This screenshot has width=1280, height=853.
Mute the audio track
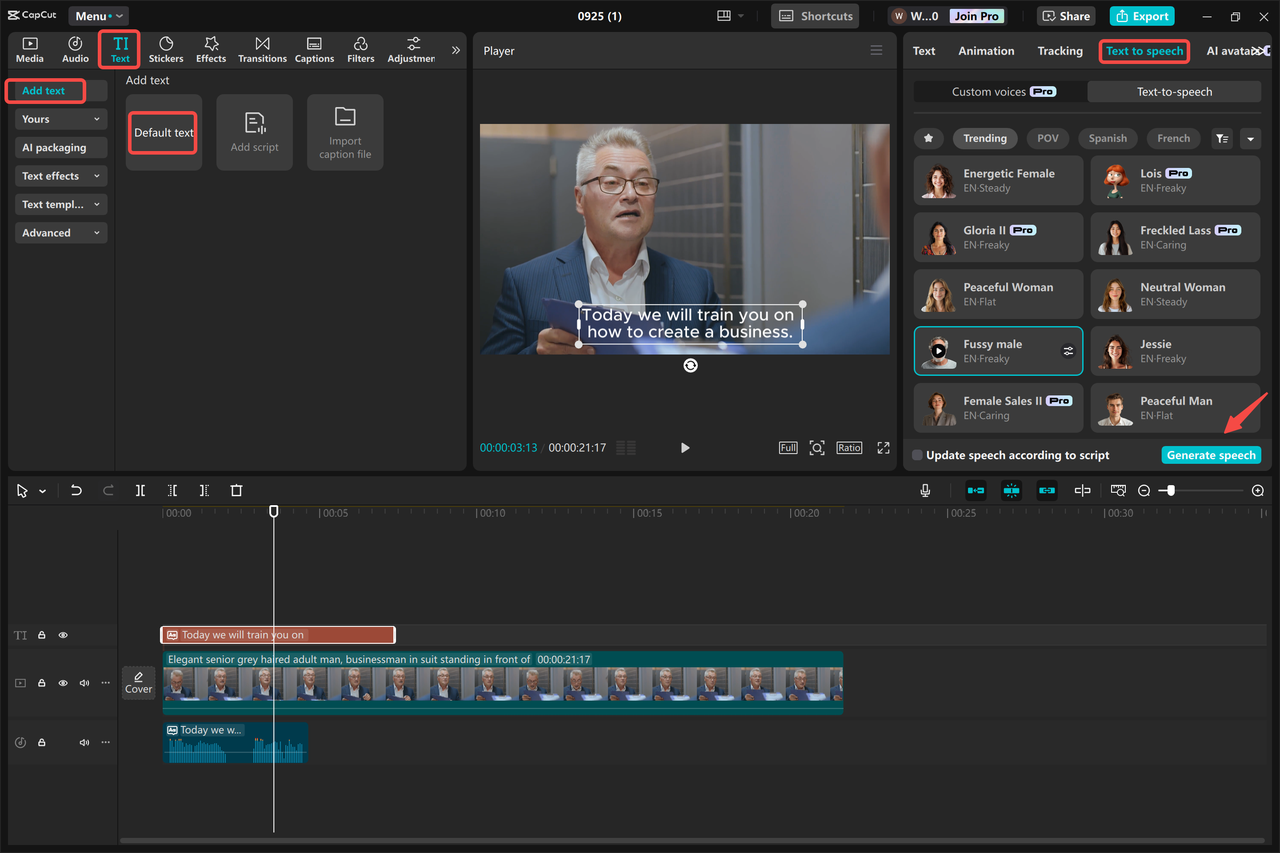(x=84, y=741)
